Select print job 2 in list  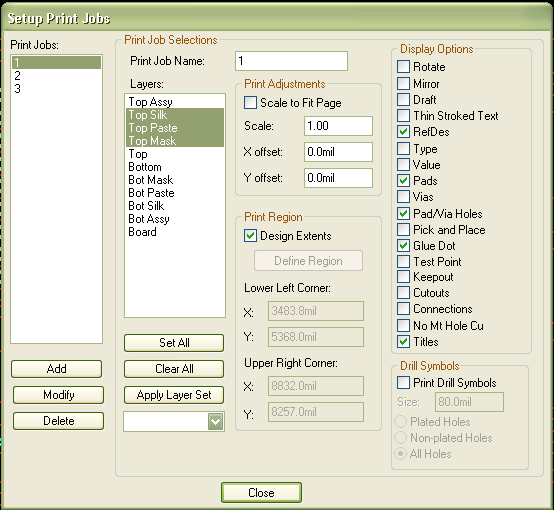point(57,76)
